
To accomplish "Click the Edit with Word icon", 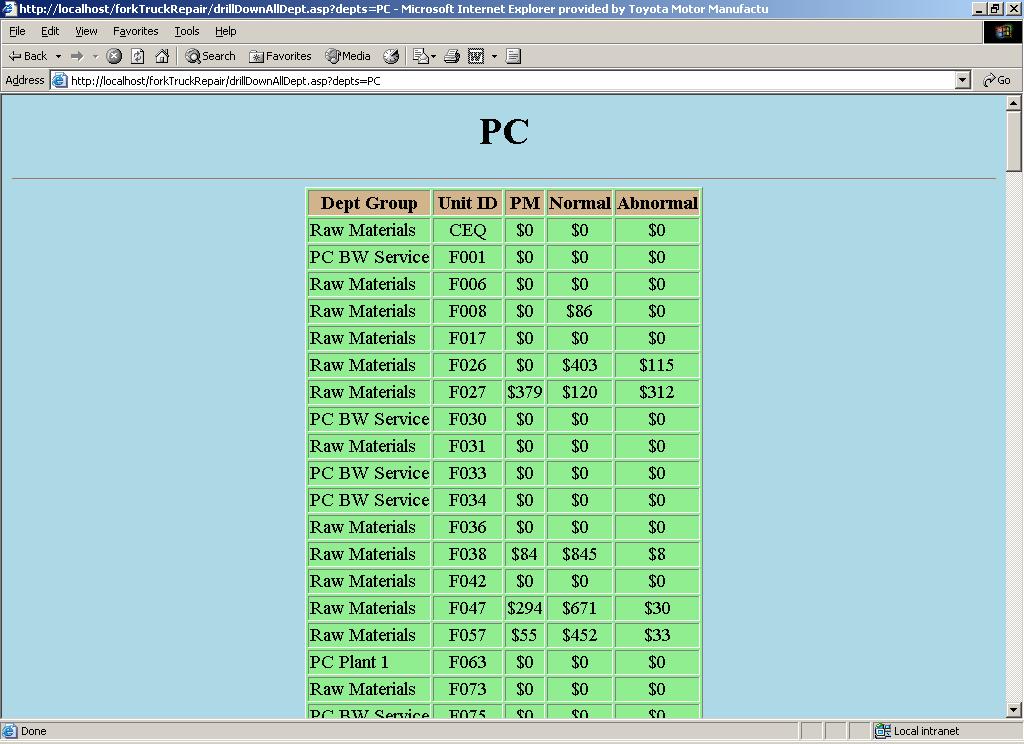I will click(476, 56).
